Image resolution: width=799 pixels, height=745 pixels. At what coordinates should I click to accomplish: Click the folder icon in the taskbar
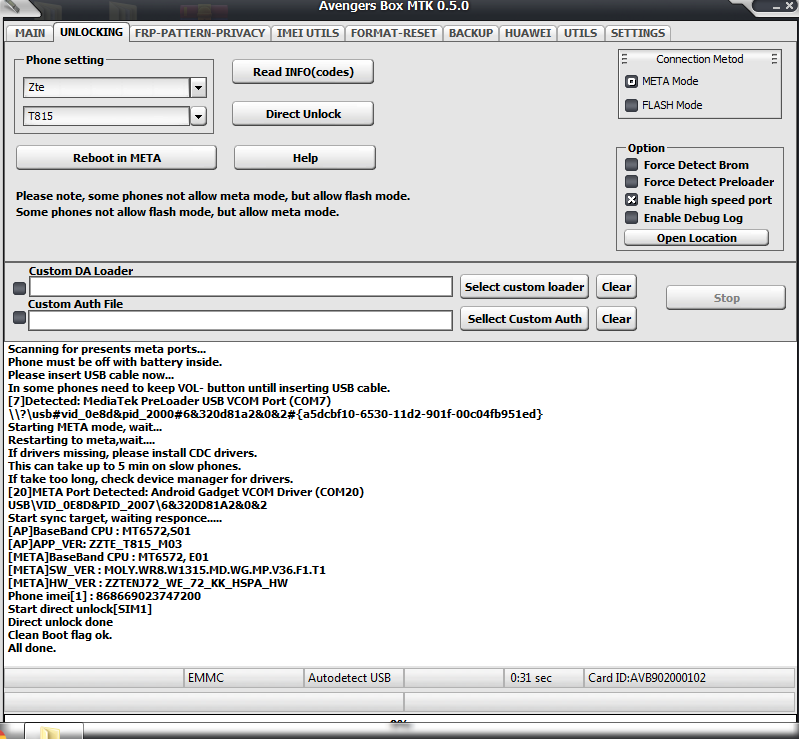(x=50, y=733)
